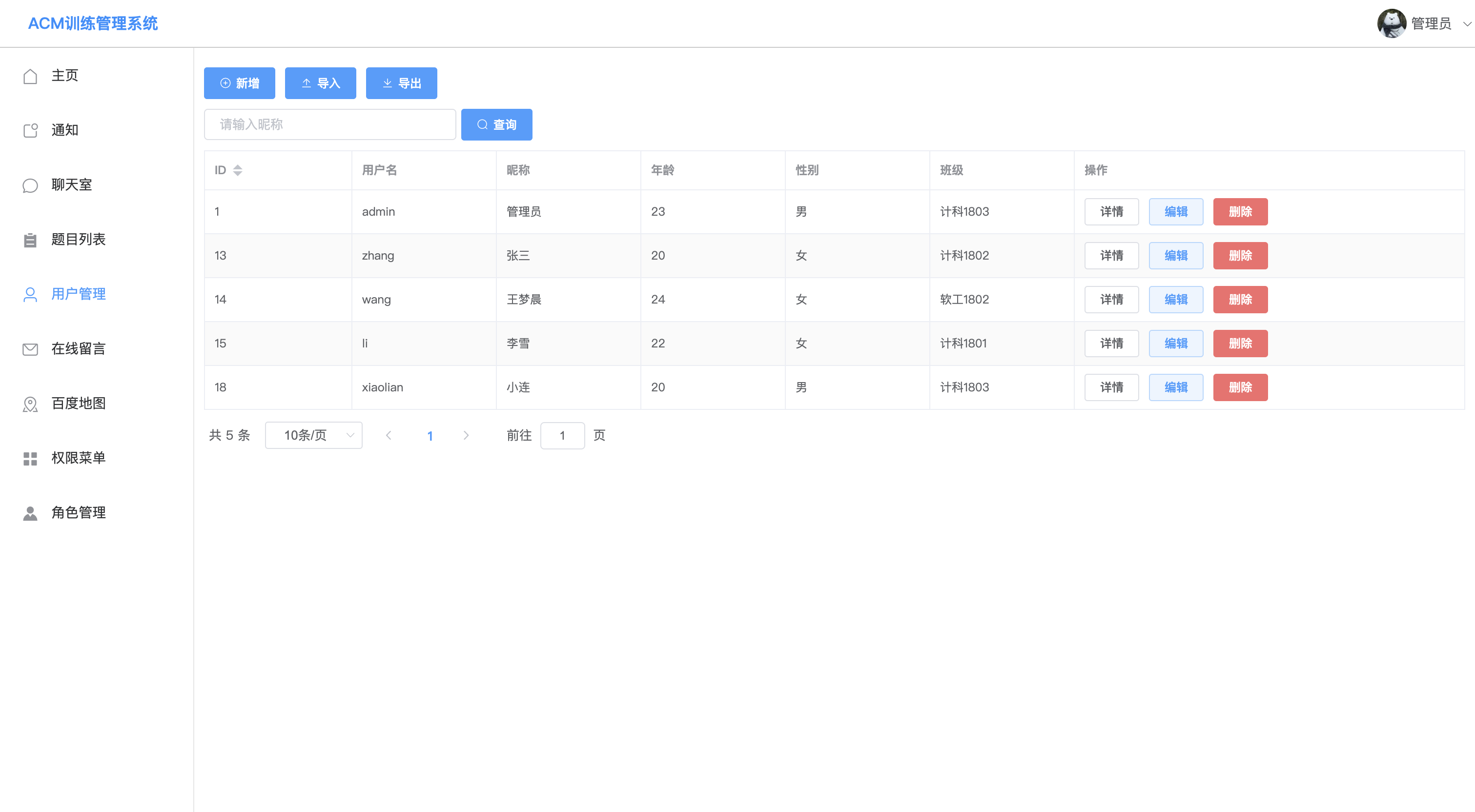Viewport: 1475px width, 812px height.
Task: Open the 权限菜单 permission menu
Action: (x=78, y=457)
